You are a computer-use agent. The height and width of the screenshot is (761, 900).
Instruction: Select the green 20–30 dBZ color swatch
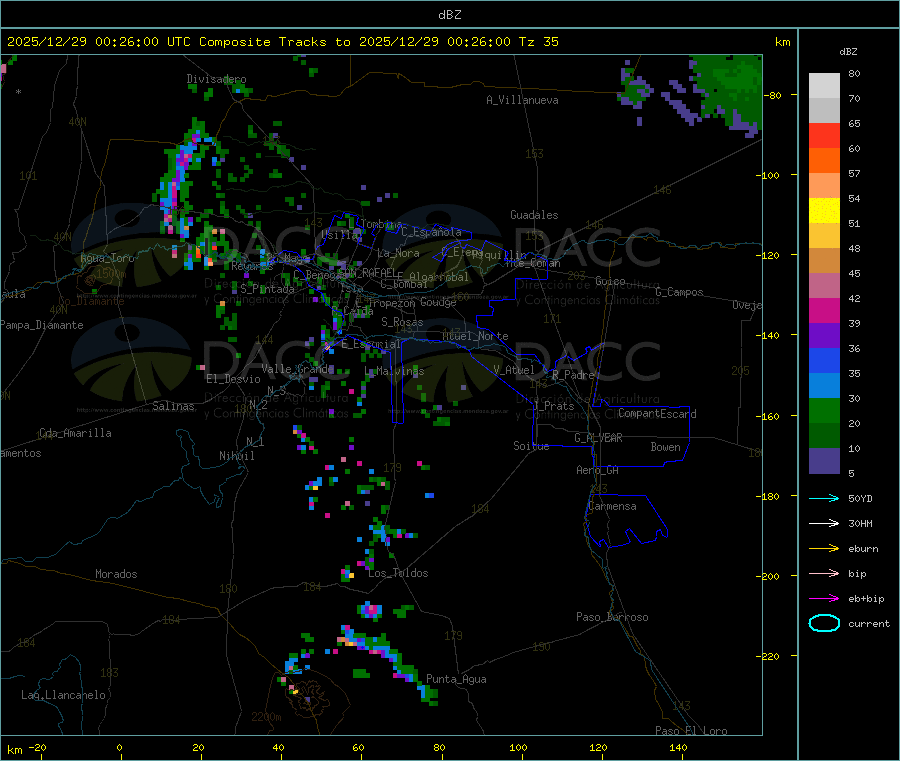tap(824, 410)
